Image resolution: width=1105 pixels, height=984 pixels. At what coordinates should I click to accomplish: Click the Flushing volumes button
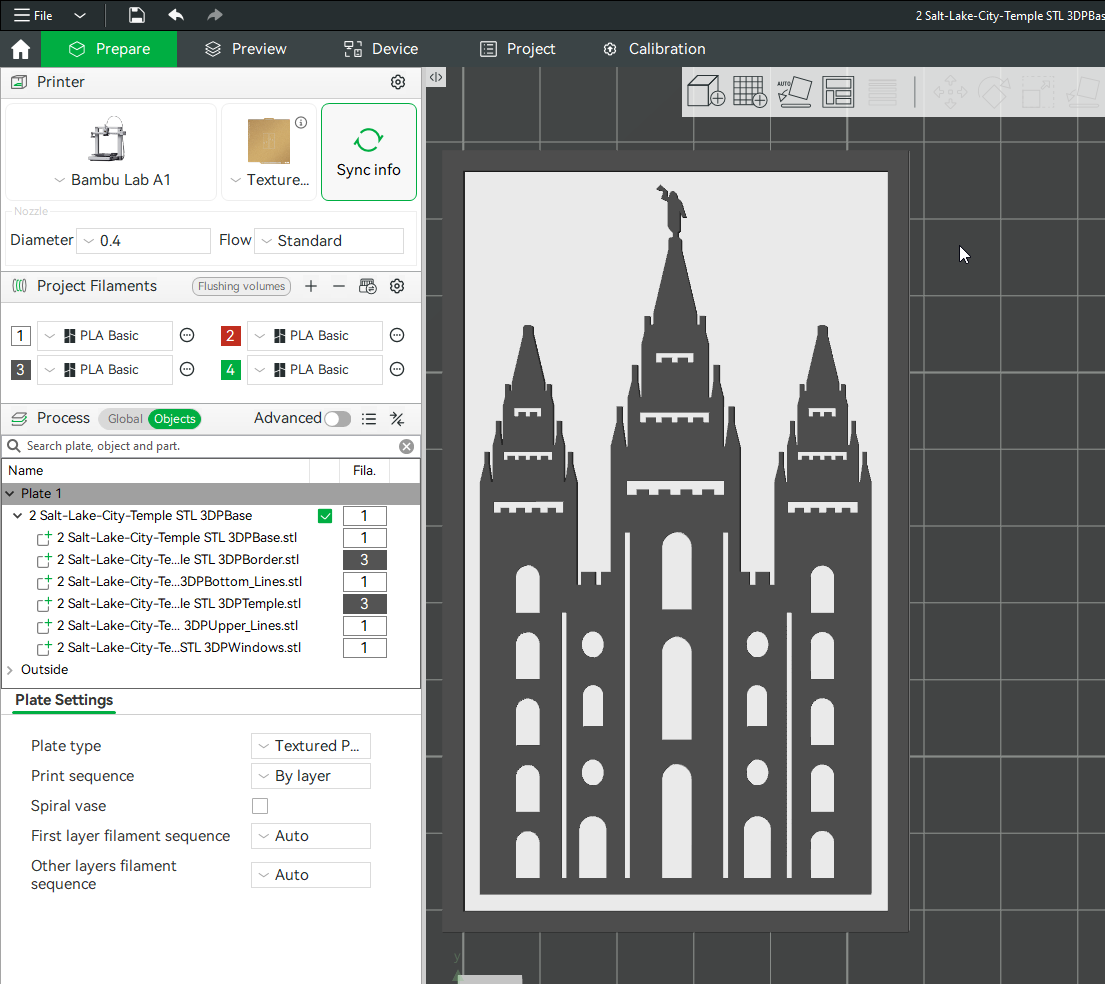241,286
